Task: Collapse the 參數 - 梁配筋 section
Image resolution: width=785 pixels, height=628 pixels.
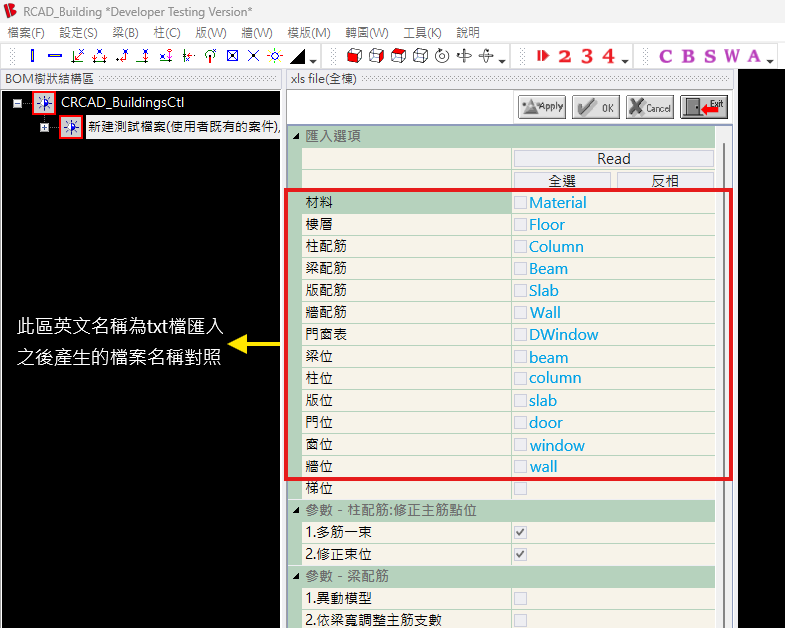Action: [296, 576]
